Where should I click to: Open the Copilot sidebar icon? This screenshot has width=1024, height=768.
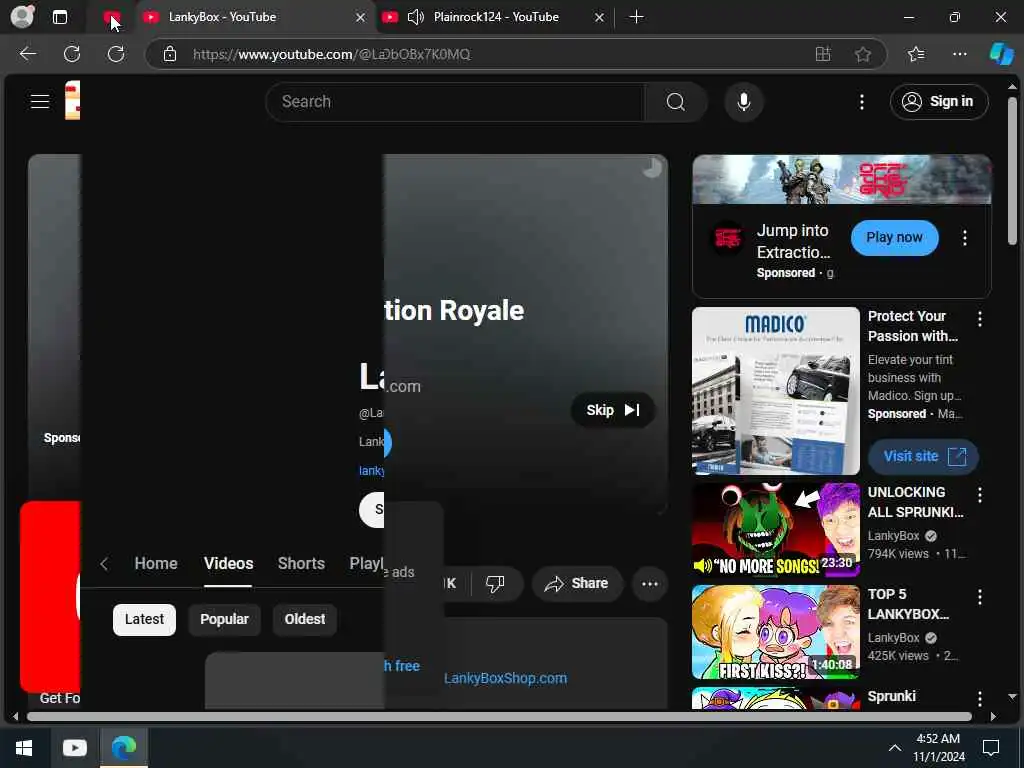(x=1001, y=54)
